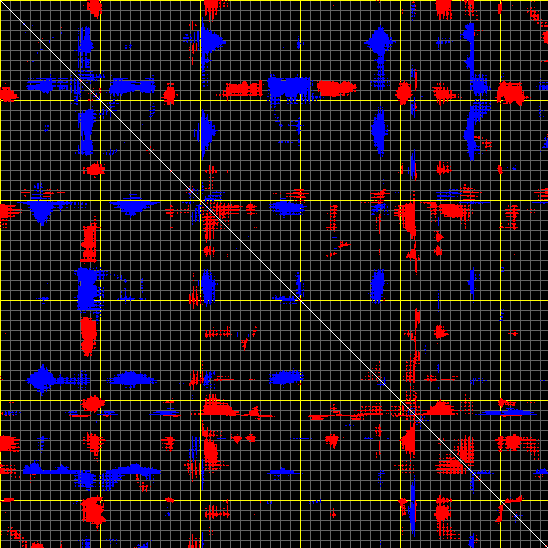The width and height of the screenshot is (548, 548).
Task: Select the large red blob in bottom-left corner
Action: coord(93,512)
